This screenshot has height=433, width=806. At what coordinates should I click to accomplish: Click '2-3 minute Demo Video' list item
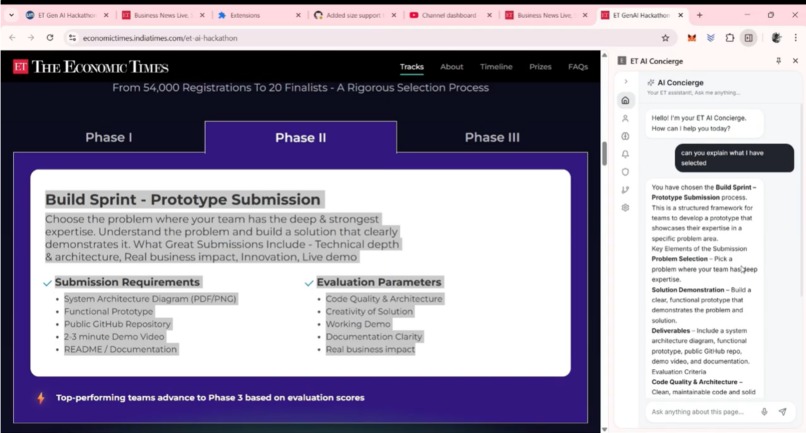(x=114, y=337)
